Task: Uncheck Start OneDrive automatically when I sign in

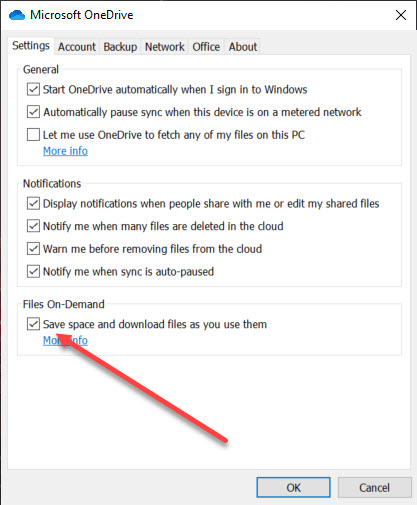Action: (33, 89)
